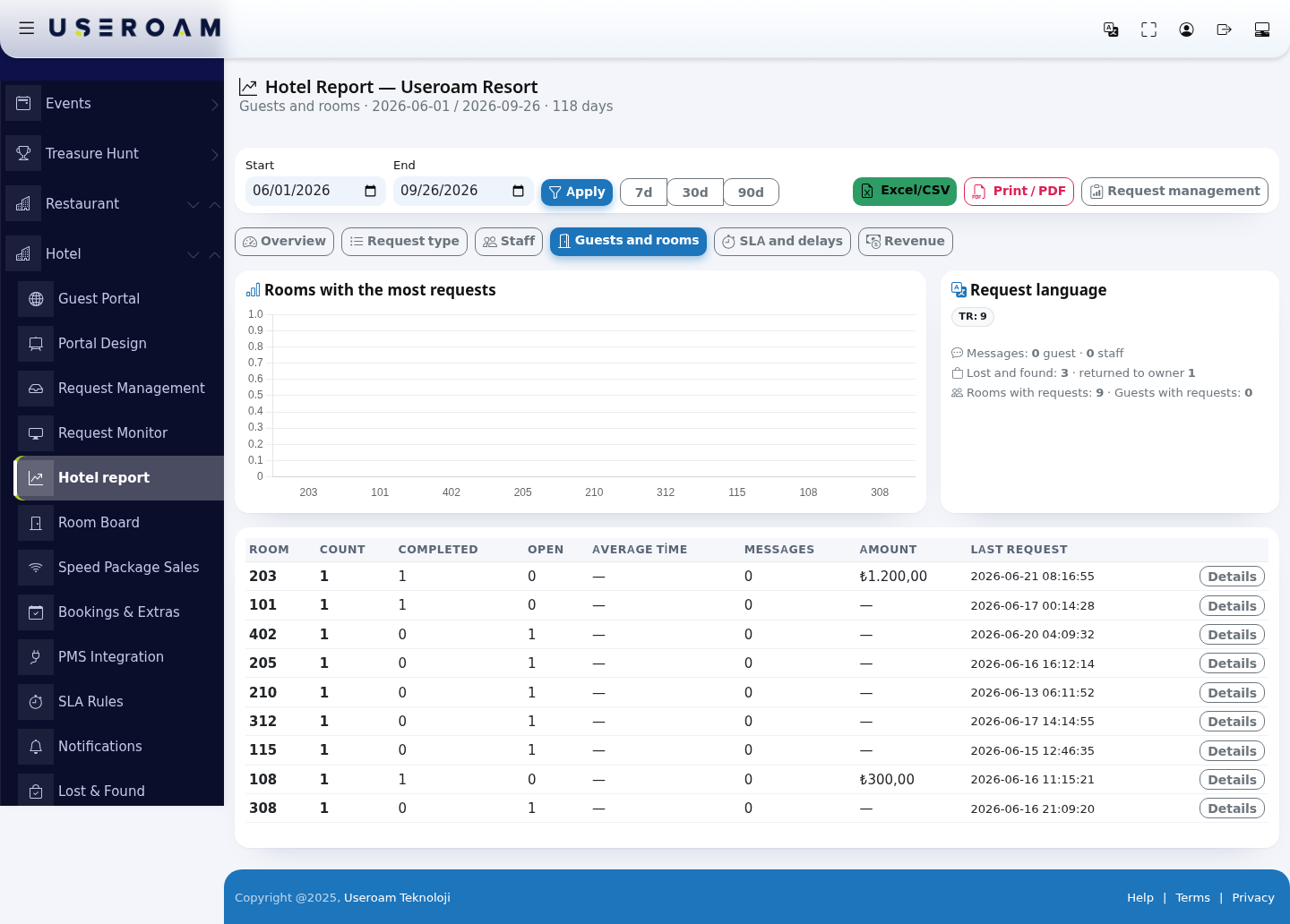Image resolution: width=1290 pixels, height=924 pixels.
Task: Click the Lost & Found bag icon
Action: (x=36, y=791)
